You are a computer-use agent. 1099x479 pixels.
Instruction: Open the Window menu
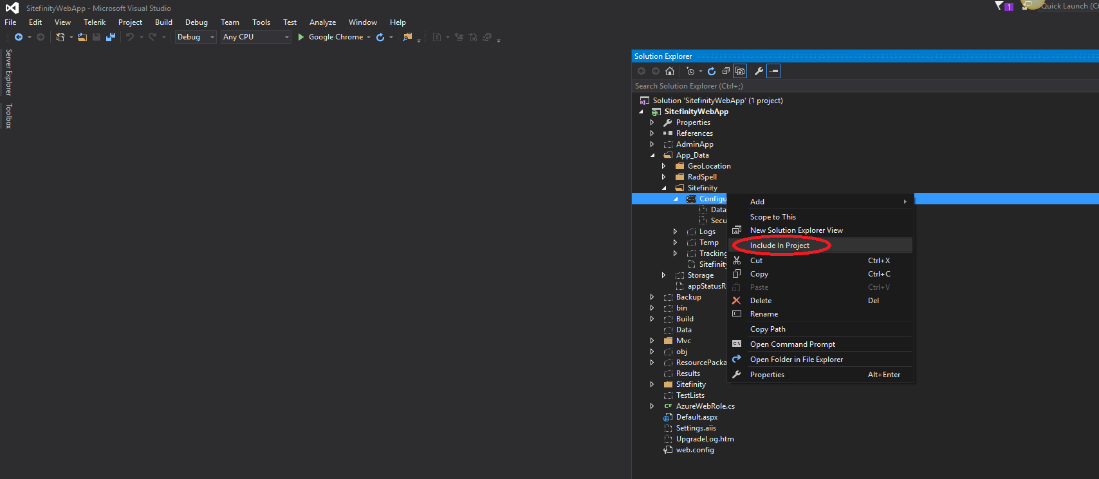pyautogui.click(x=362, y=22)
